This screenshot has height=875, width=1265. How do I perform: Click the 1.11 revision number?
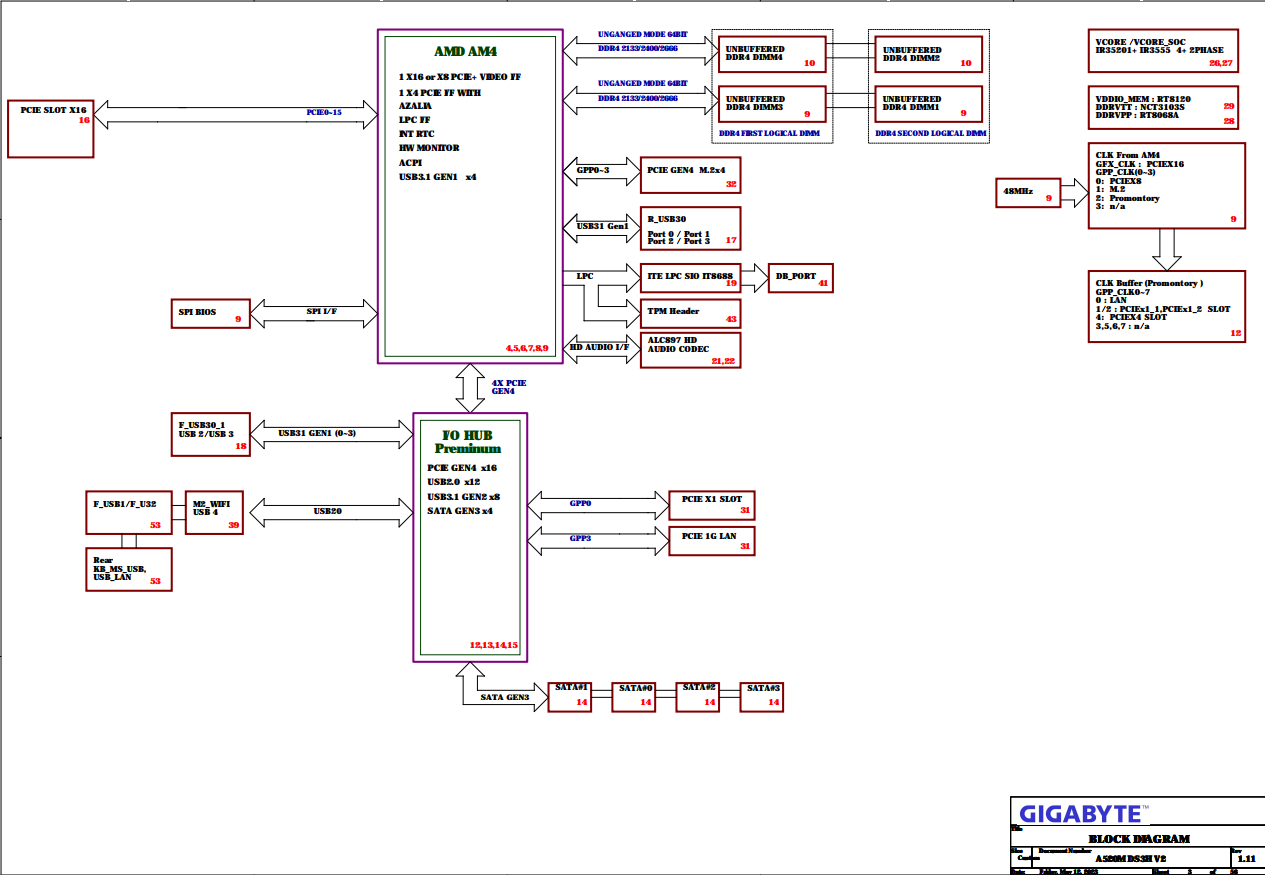pyautogui.click(x=1247, y=859)
